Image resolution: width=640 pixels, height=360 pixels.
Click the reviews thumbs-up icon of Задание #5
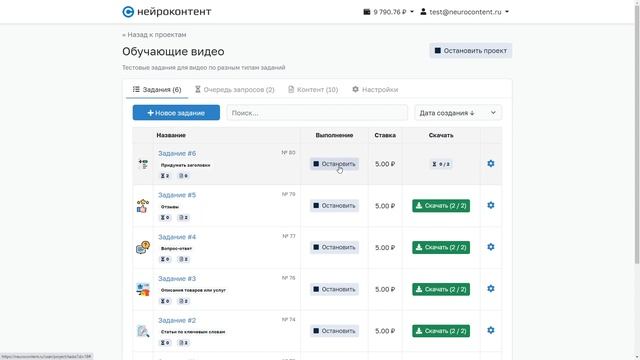pos(143,206)
